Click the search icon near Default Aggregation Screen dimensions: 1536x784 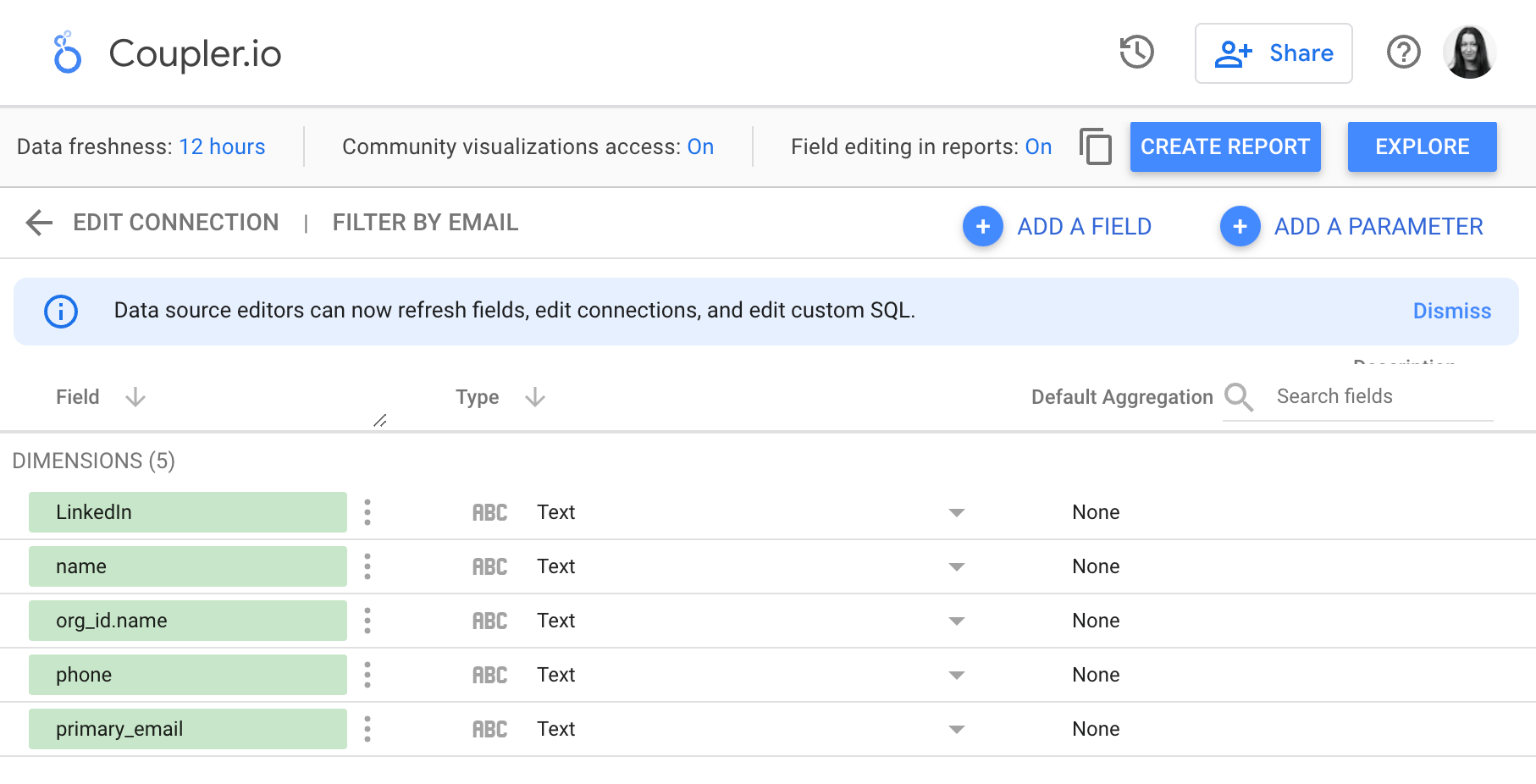pos(1240,397)
